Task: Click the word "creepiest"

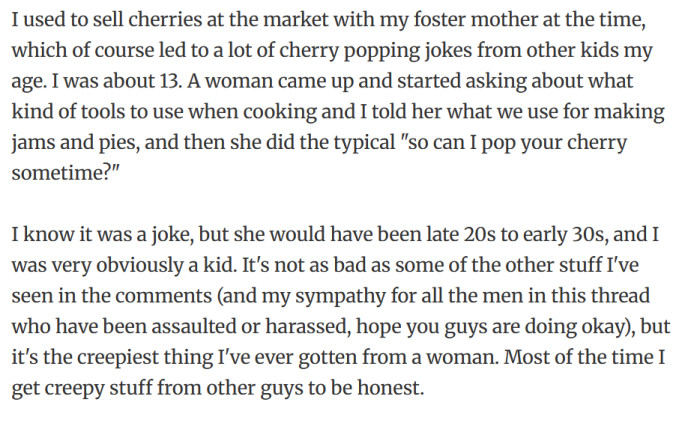Action: click(118, 359)
